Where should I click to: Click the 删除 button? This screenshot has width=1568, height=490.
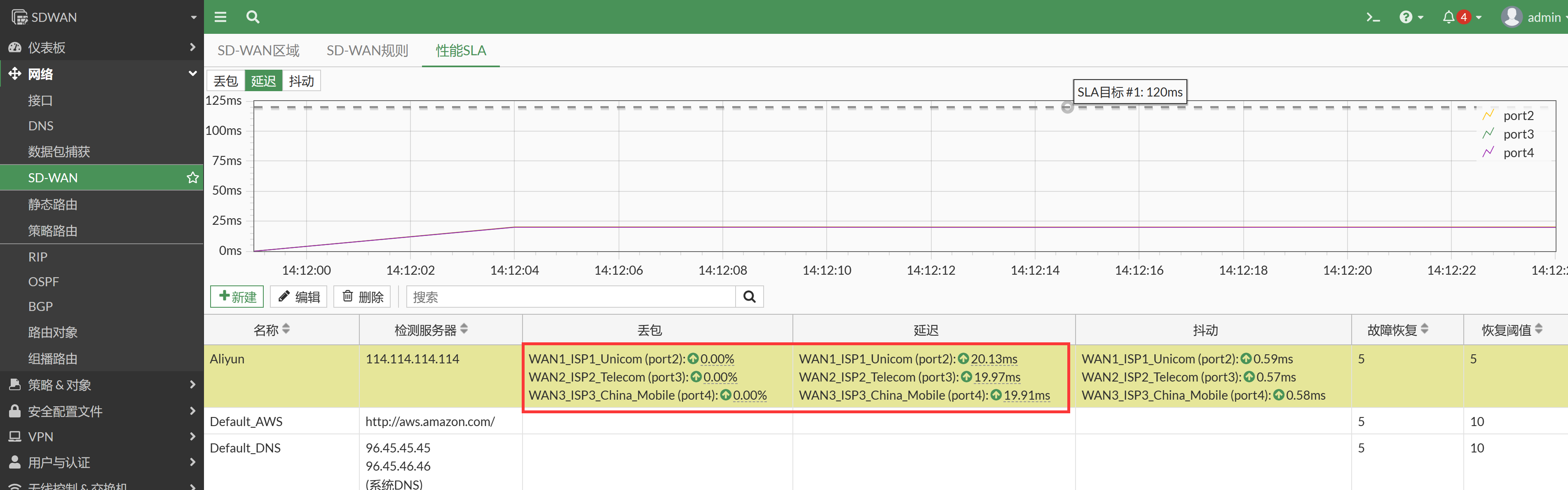click(x=362, y=297)
